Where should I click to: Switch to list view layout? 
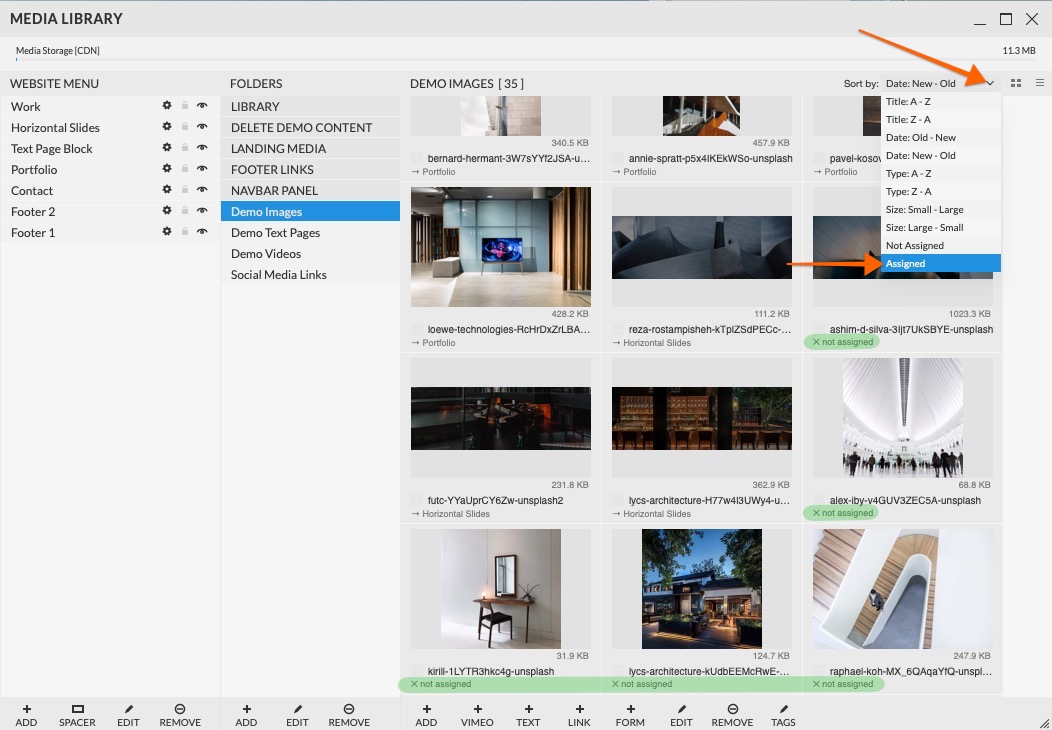click(1040, 83)
